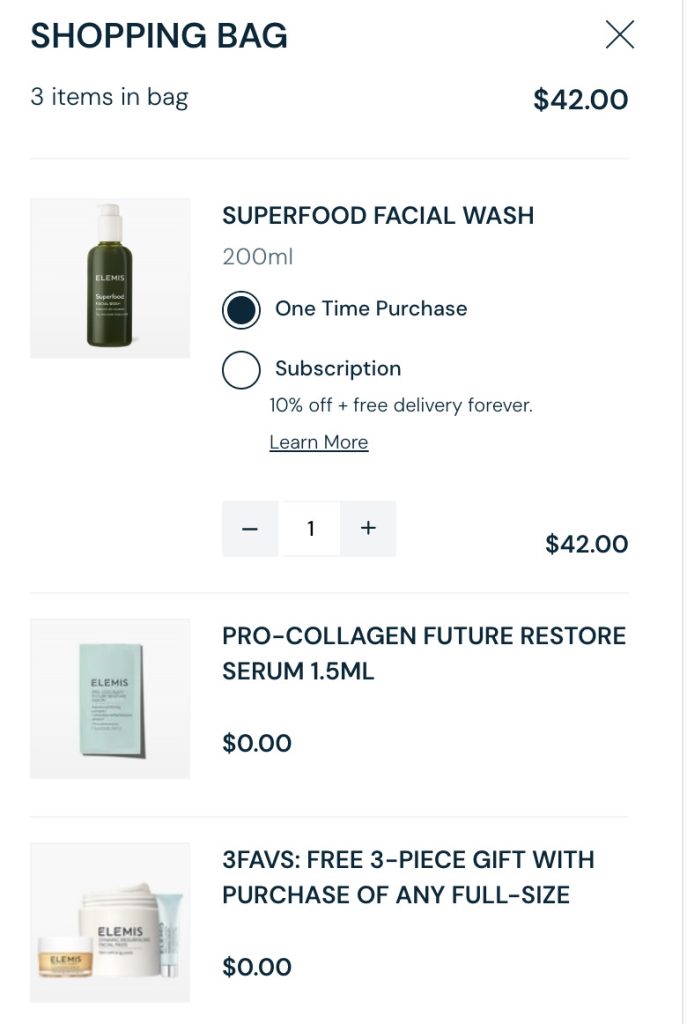The height and width of the screenshot is (1024, 687).
Task: Click the 3FAVS gift $0.00 price
Action: (257, 967)
